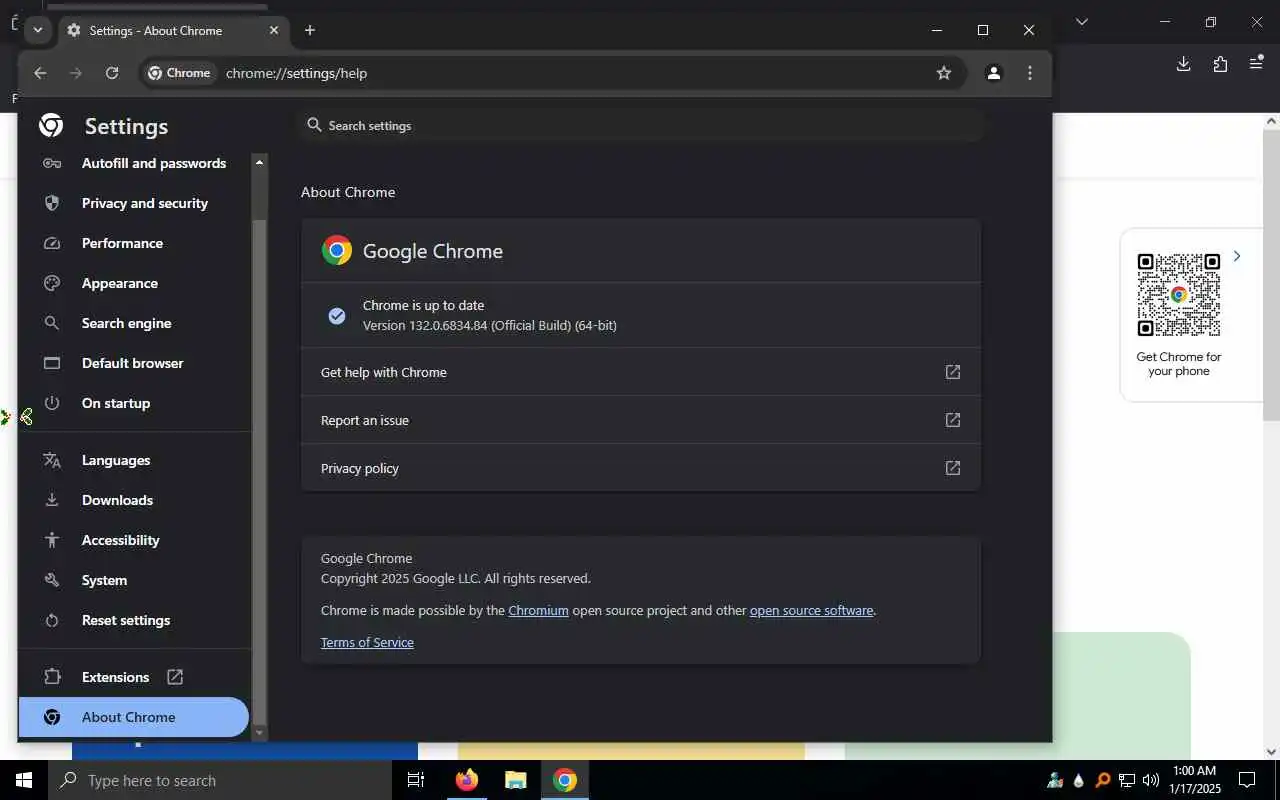Click the Privacy shield icon
Viewport: 1280px width, 800px height.
tap(52, 203)
